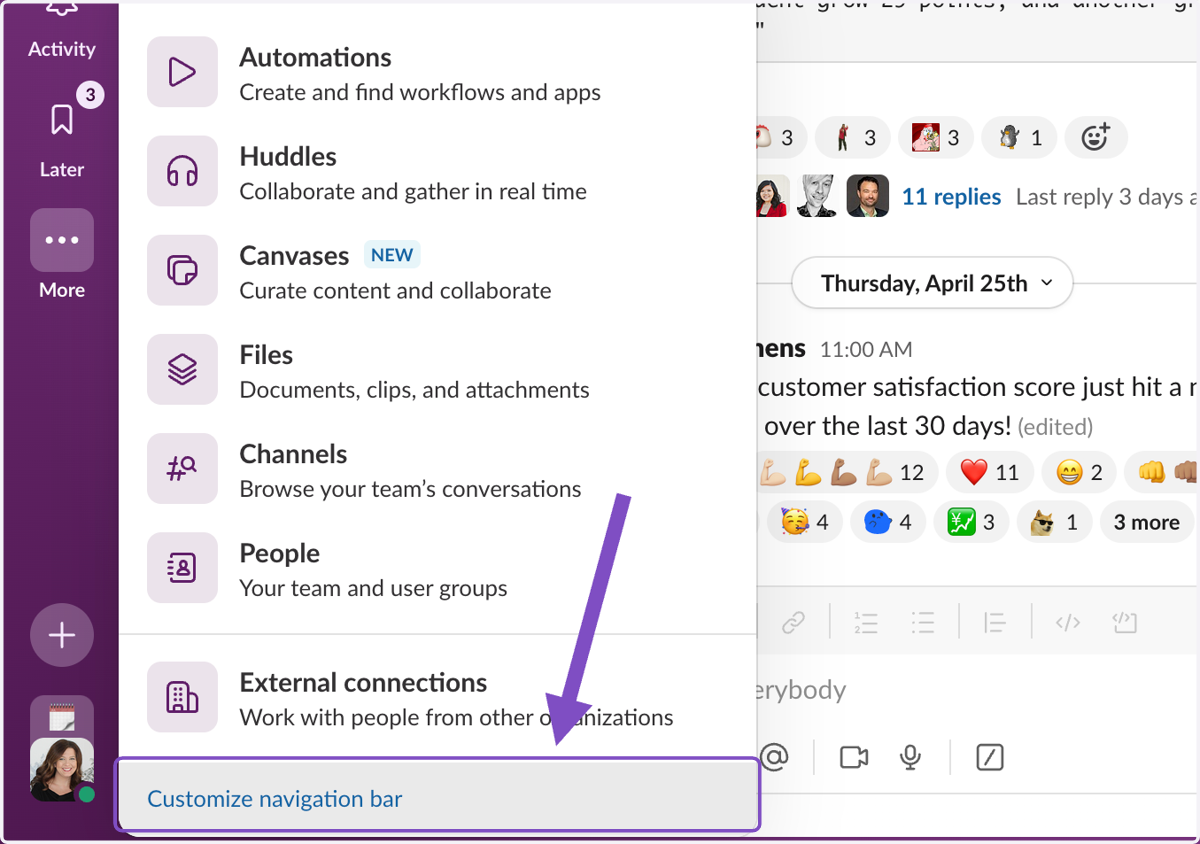Screen dimensions: 1200x844
Task: Click the Huddles headphones icon
Action: 182,171
